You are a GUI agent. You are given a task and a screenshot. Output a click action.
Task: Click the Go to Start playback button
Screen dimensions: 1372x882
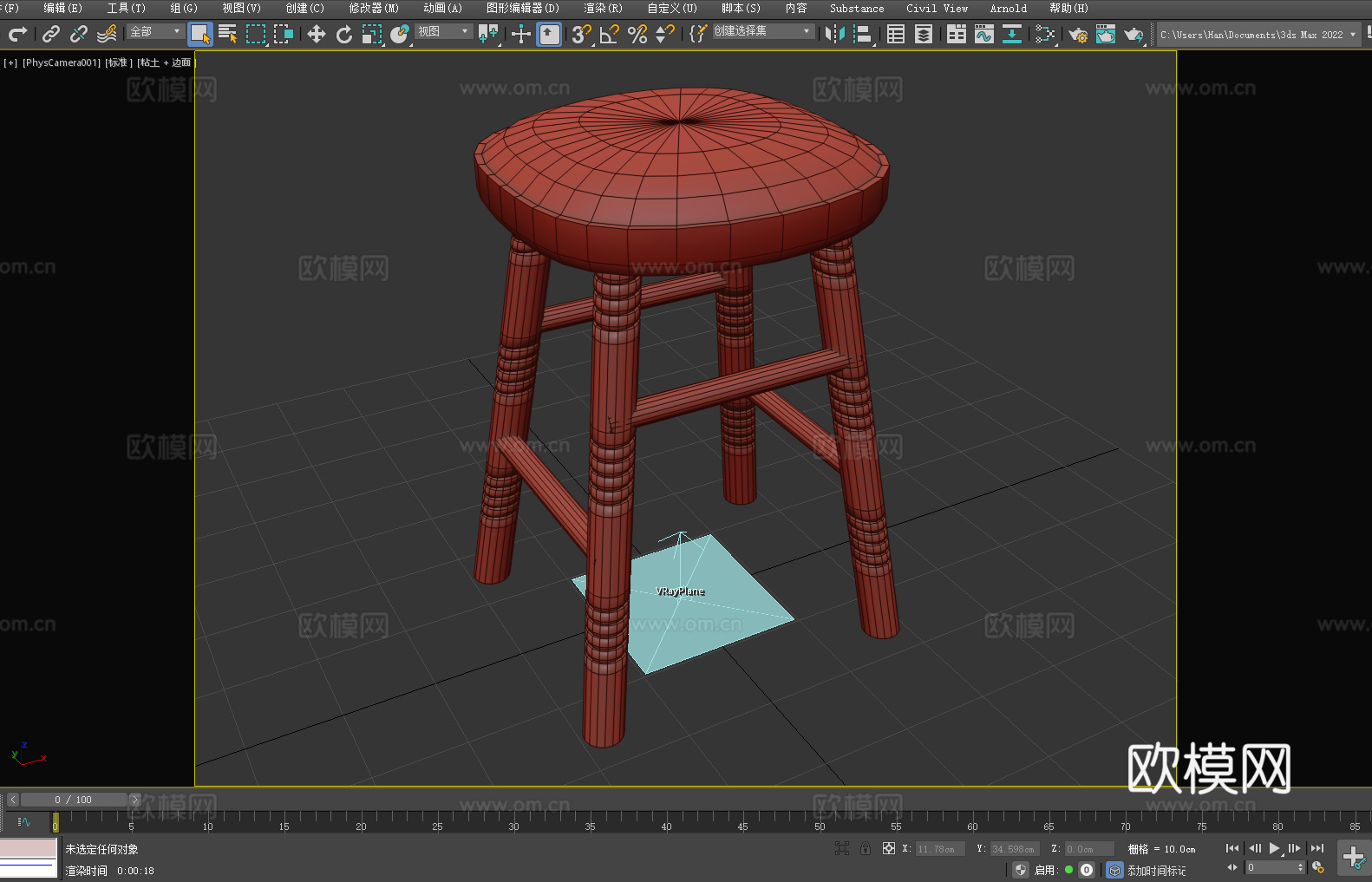click(x=1232, y=848)
